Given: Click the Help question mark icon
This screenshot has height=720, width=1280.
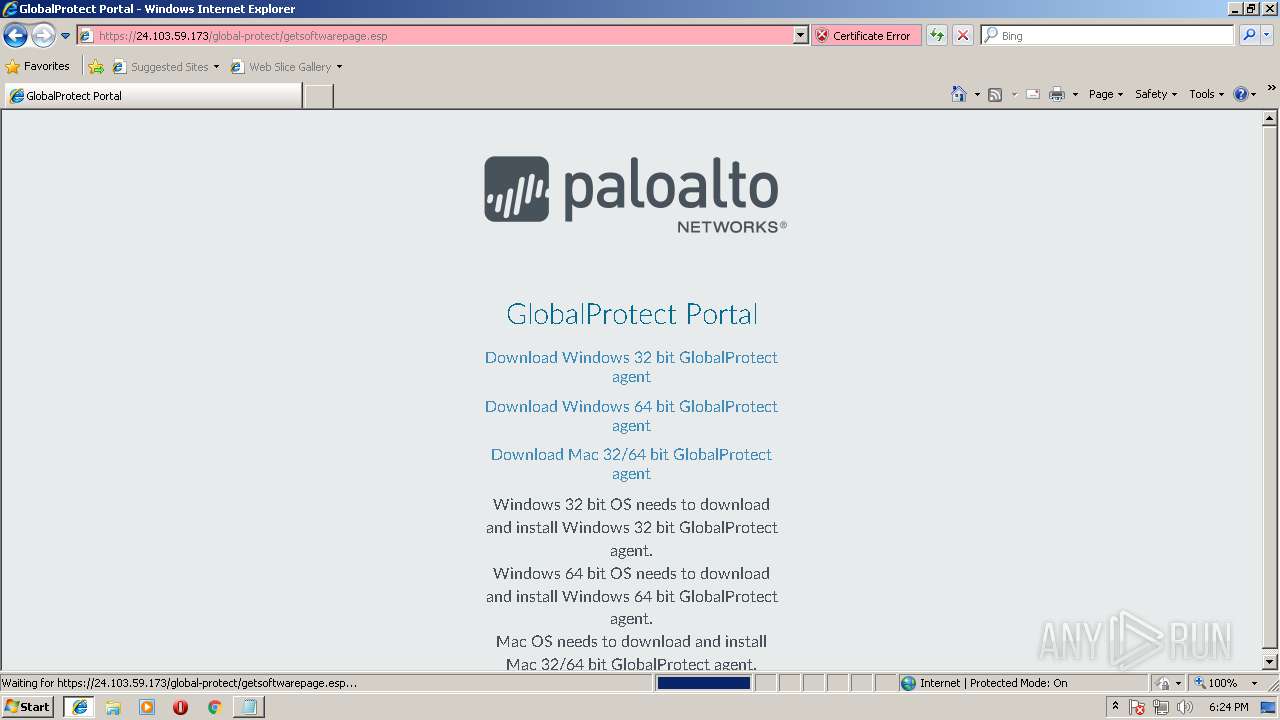Looking at the screenshot, I should pos(1241,94).
